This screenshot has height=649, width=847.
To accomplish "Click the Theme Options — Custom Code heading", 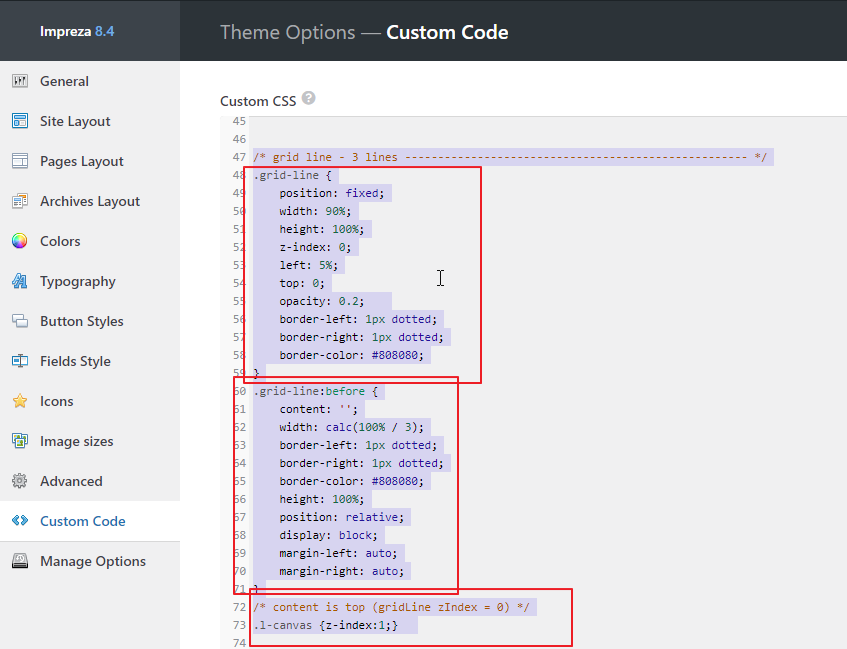I will pos(364,32).
